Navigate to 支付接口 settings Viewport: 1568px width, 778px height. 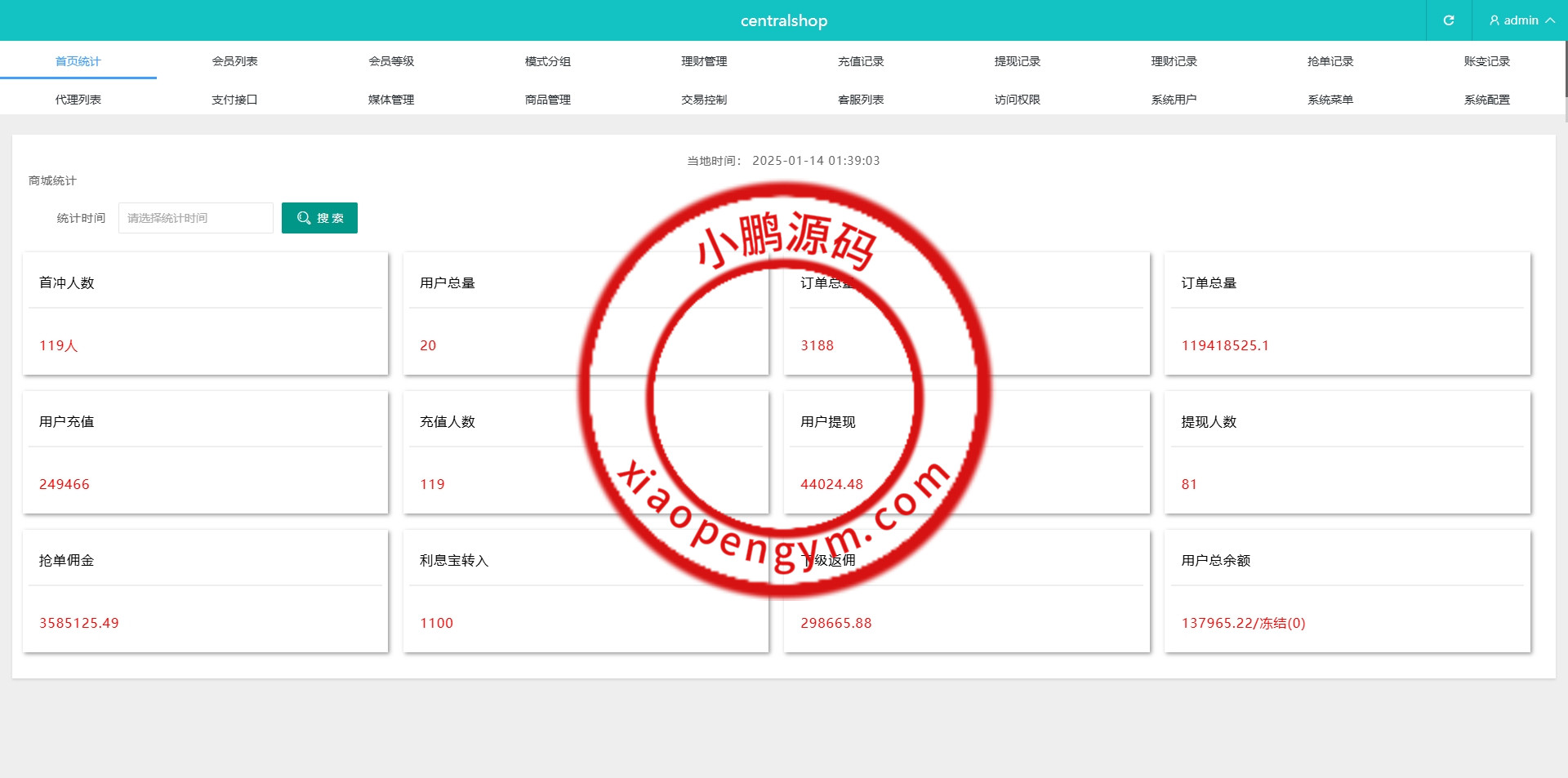click(x=234, y=100)
